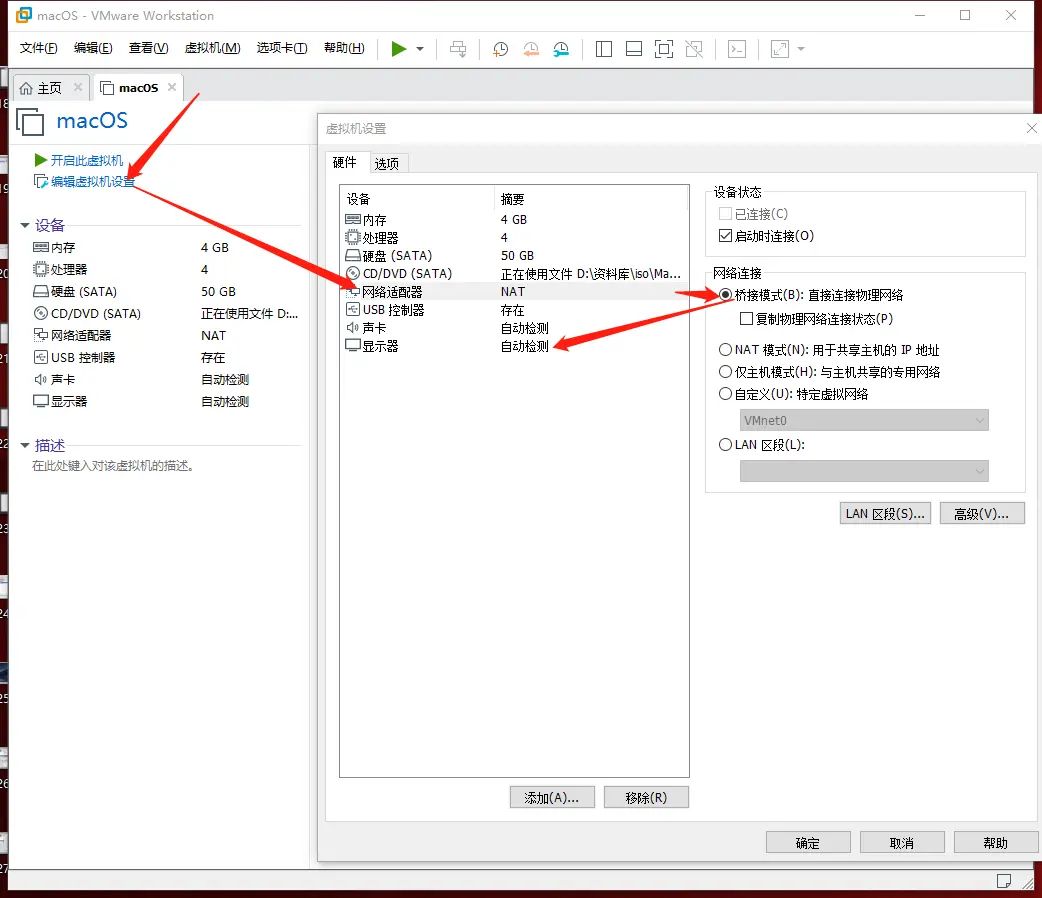
Task: Open the power options dropdown arrow beside play
Action: pos(420,49)
